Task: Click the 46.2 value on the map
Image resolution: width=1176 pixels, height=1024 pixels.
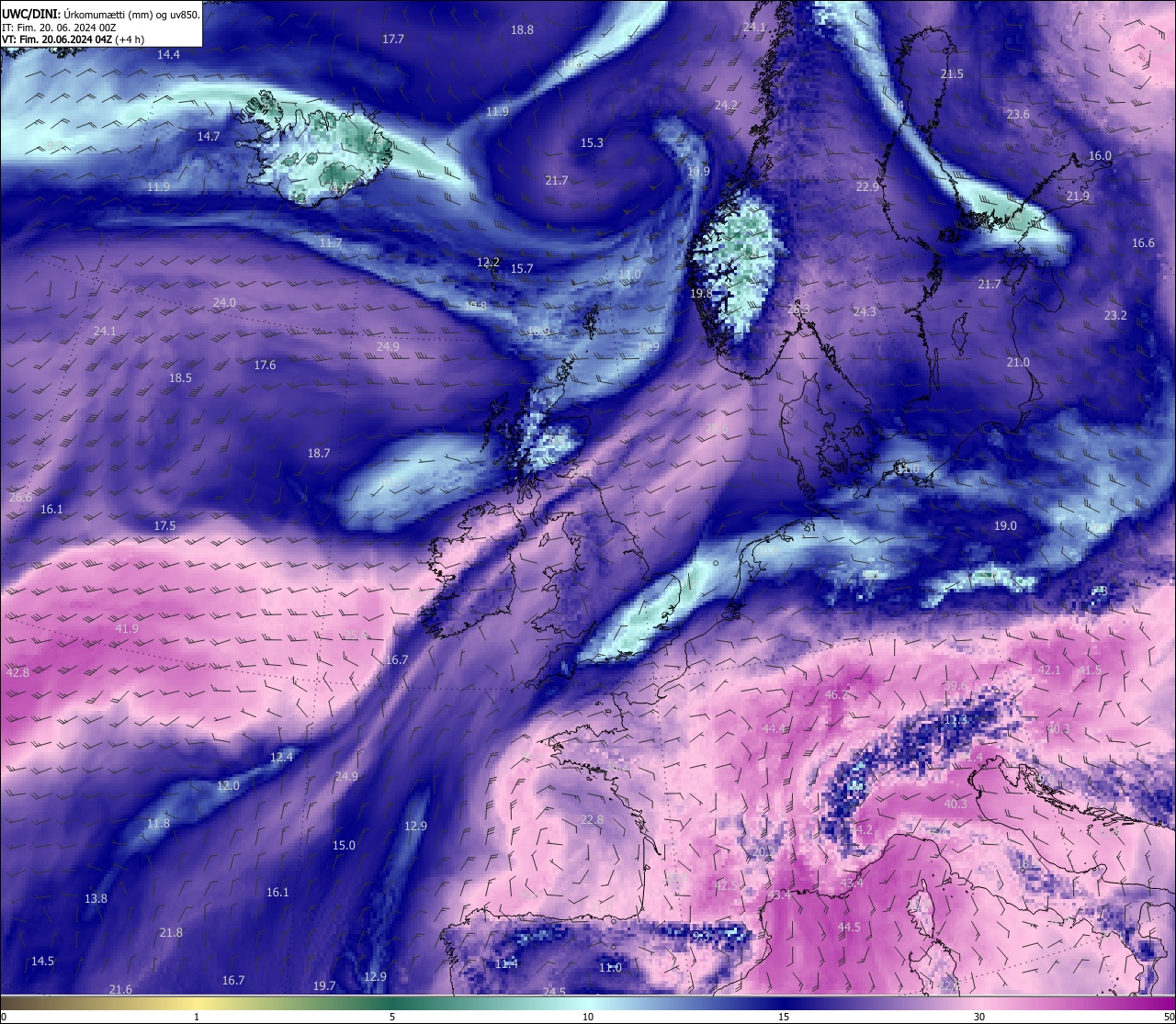Action: point(836,694)
